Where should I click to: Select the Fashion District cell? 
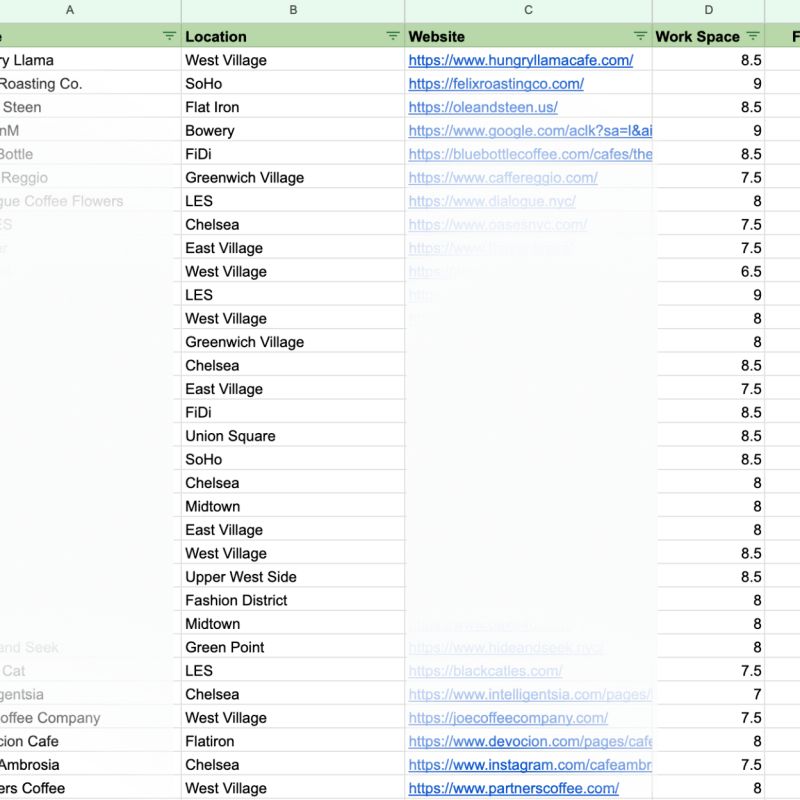pyautogui.click(x=293, y=600)
